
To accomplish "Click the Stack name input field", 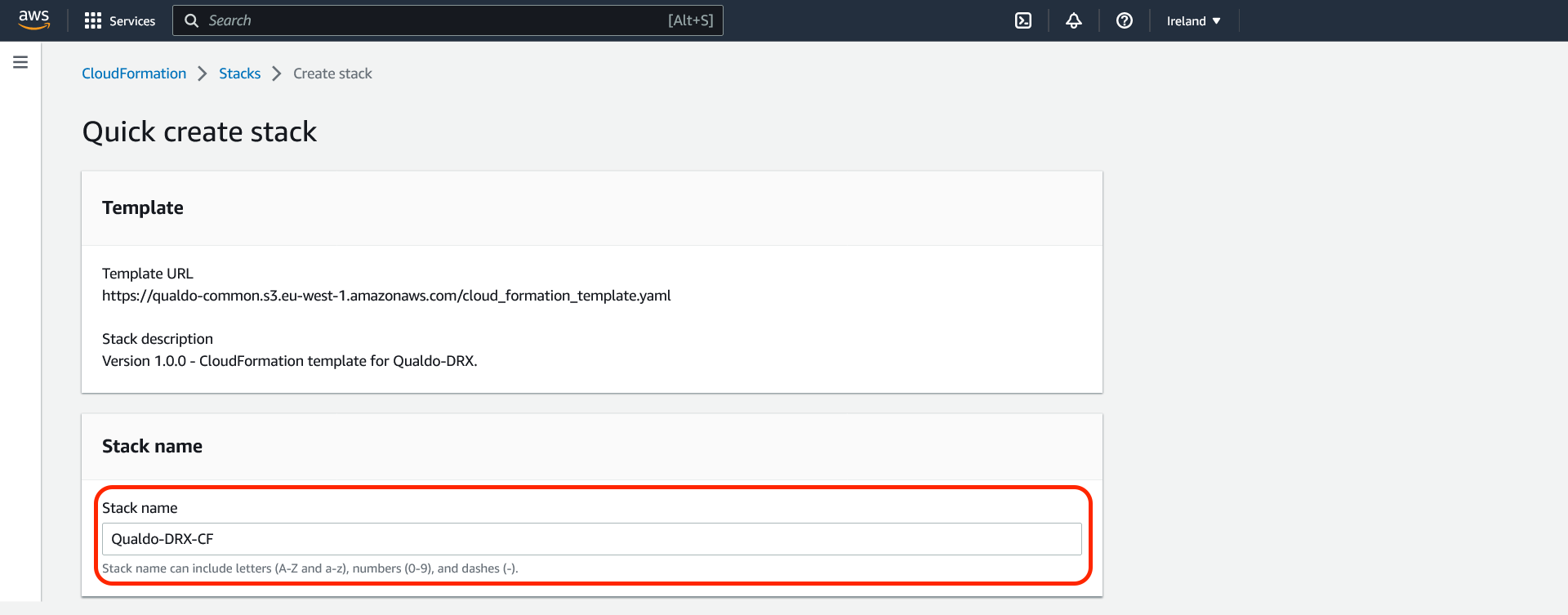I will 592,539.
